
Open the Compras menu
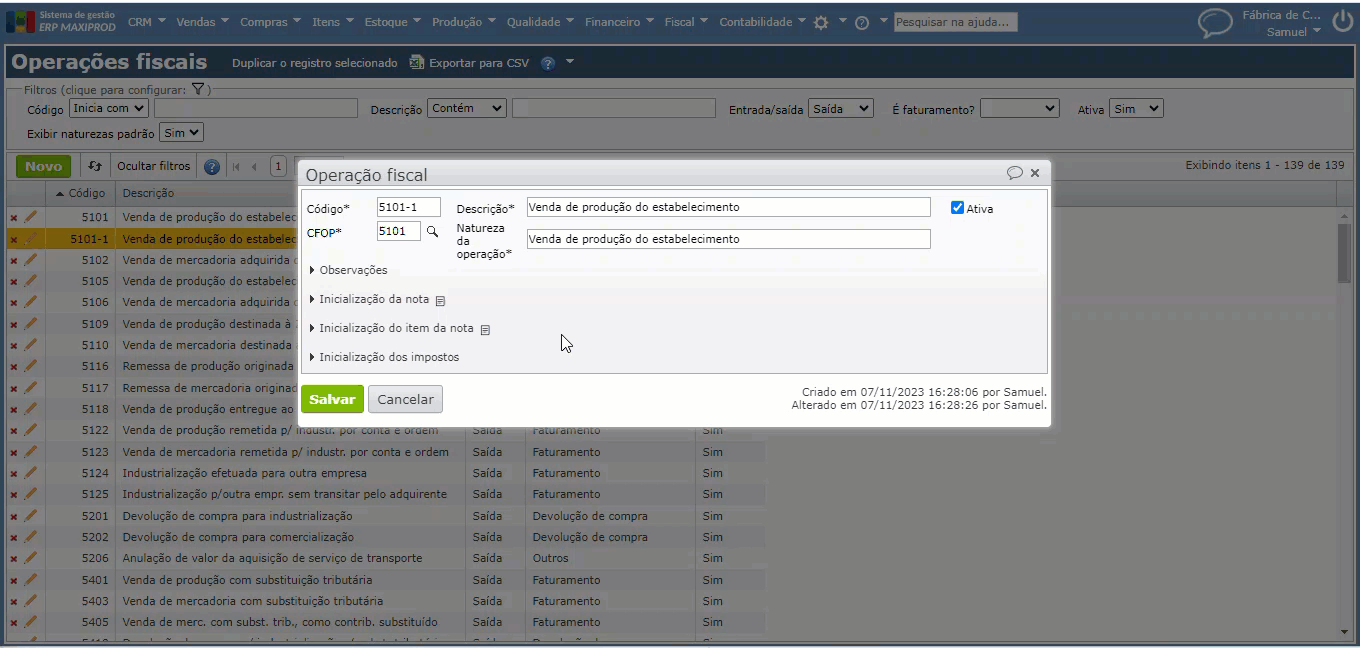pos(270,22)
